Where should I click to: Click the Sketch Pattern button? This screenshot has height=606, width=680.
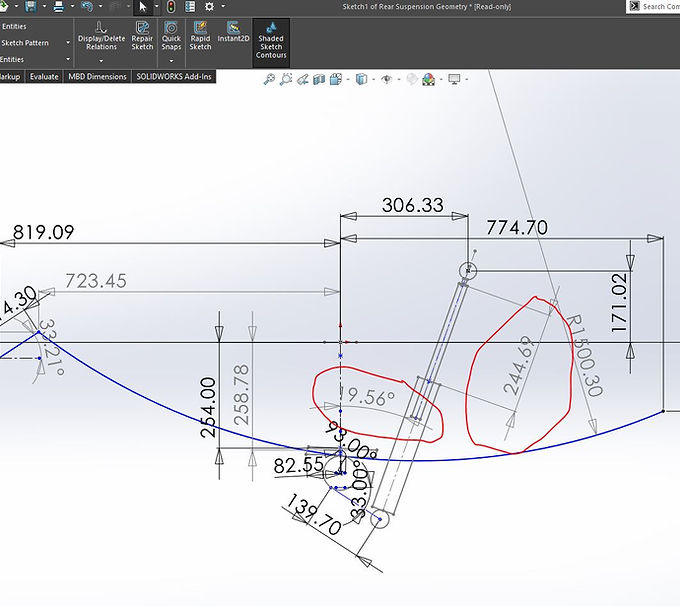pyautogui.click(x=25, y=43)
